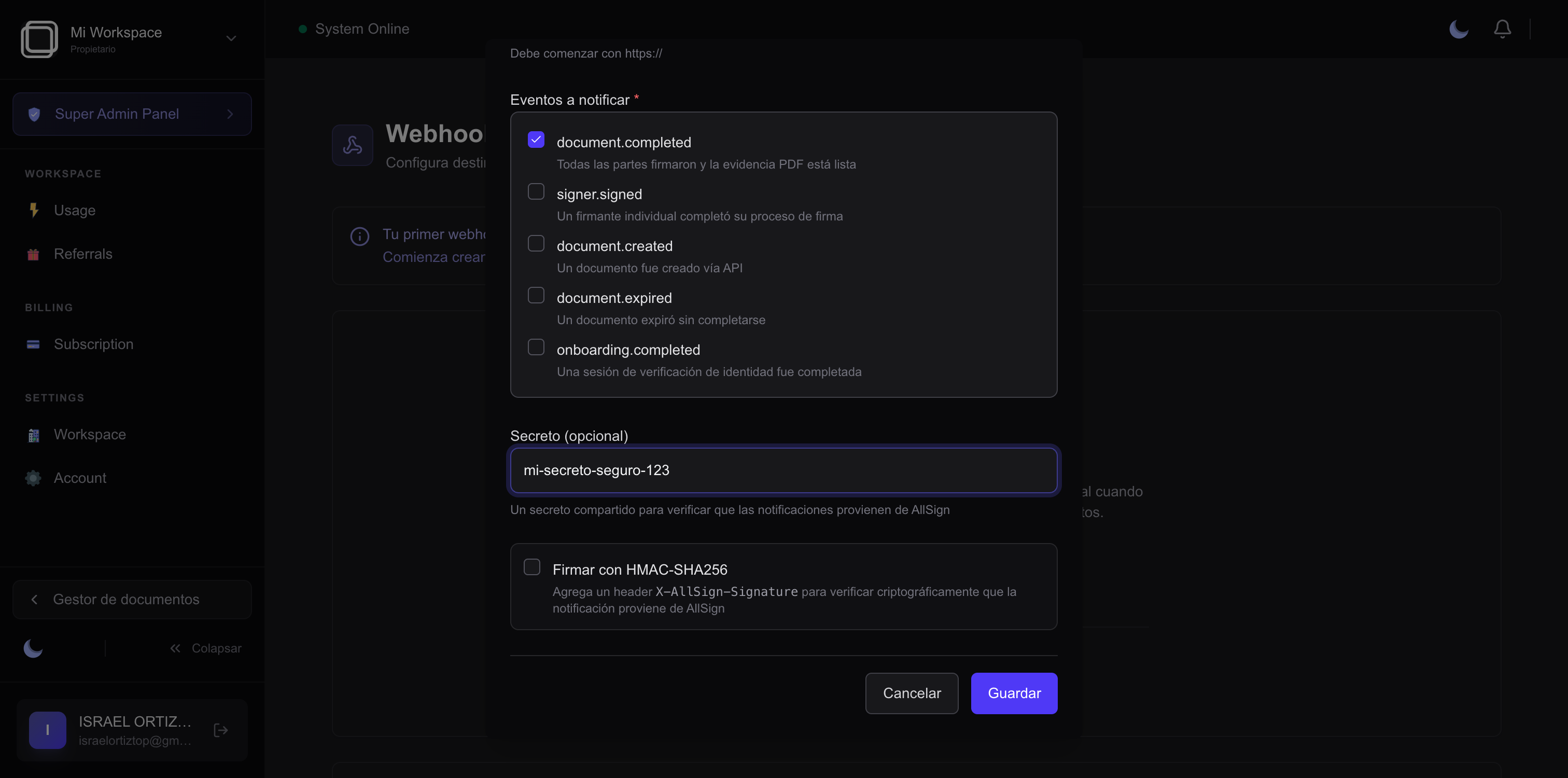Open the Usage menu item

coord(74,210)
